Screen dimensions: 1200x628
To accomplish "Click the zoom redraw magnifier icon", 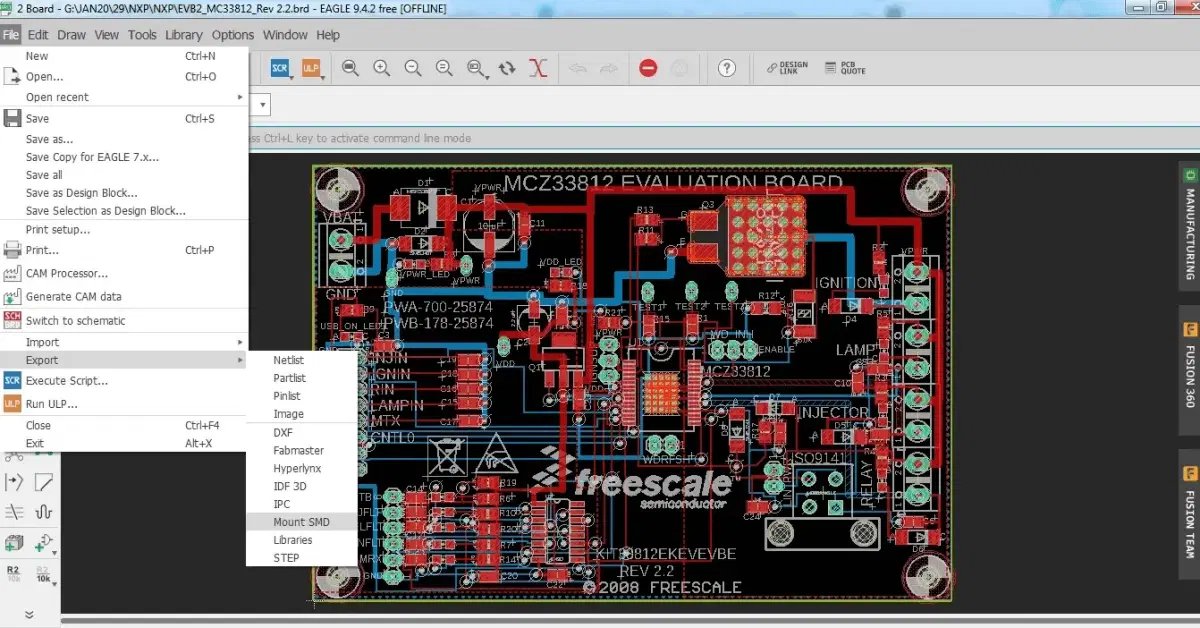I will pos(444,68).
